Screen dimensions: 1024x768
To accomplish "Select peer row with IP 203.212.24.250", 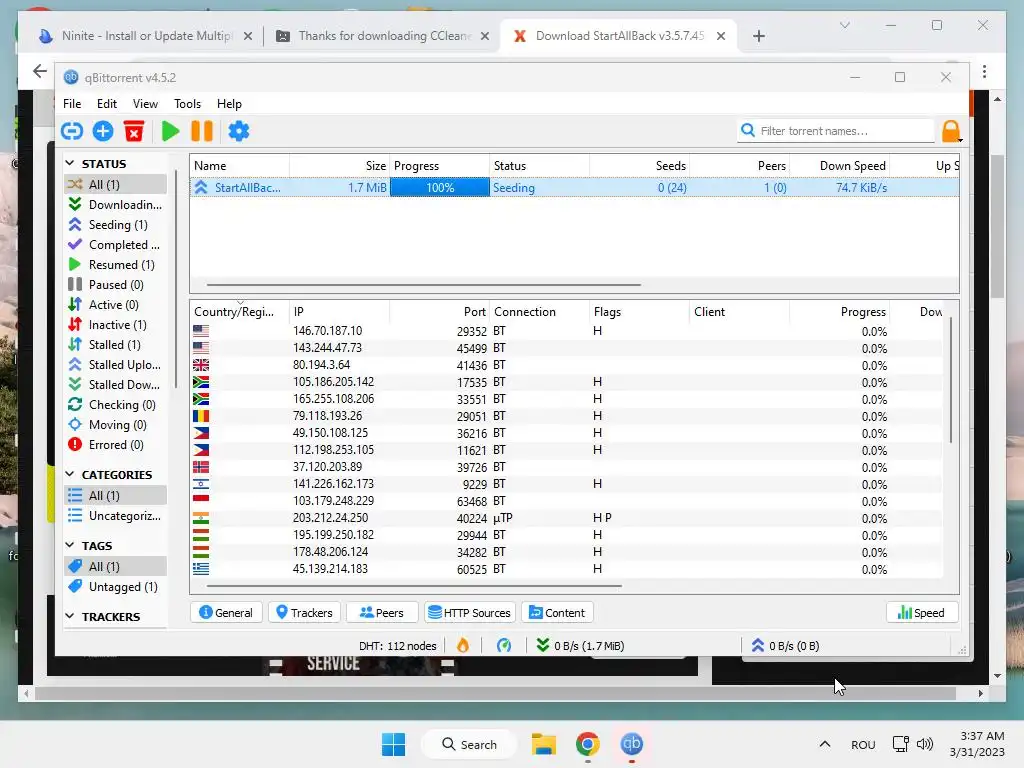I will click(567, 518).
